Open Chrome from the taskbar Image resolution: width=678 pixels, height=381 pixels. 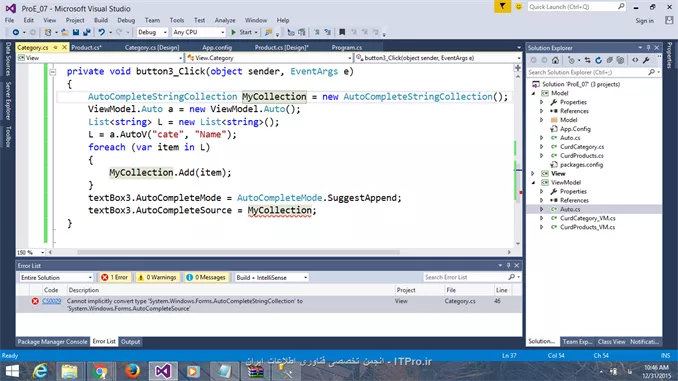[x=100, y=371]
